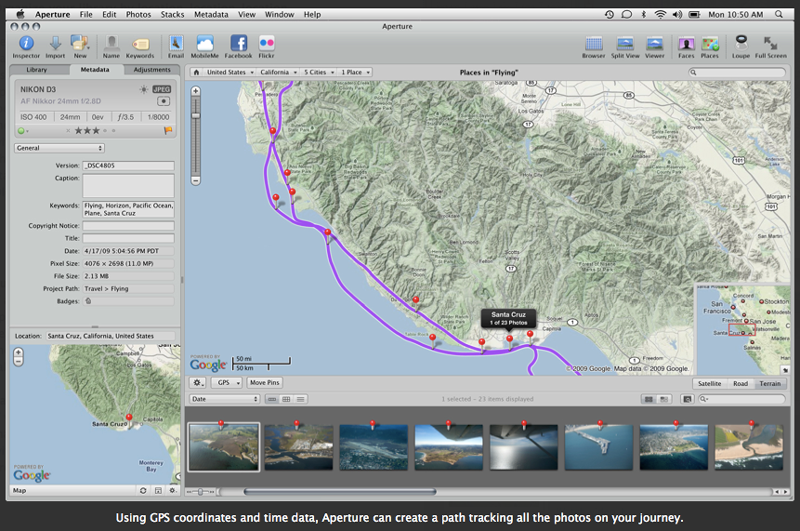Image resolution: width=800 pixels, height=531 pixels.
Task: Open the map gear action menu
Action: pyautogui.click(x=197, y=383)
